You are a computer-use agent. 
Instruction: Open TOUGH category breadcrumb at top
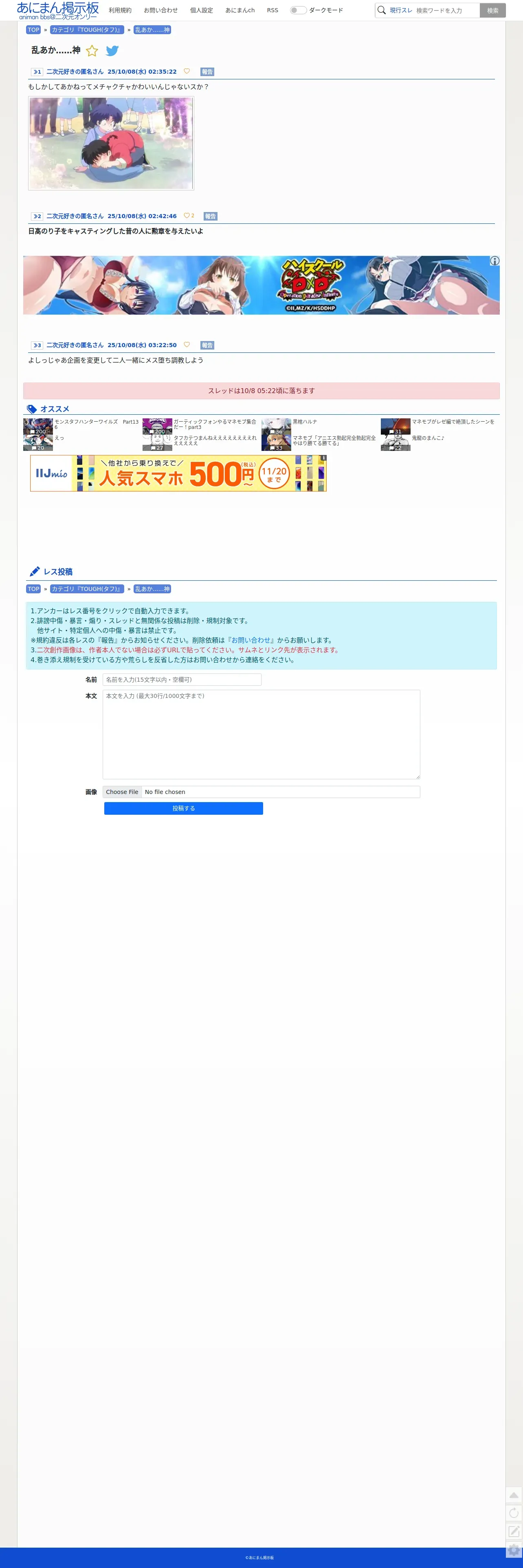point(87,30)
